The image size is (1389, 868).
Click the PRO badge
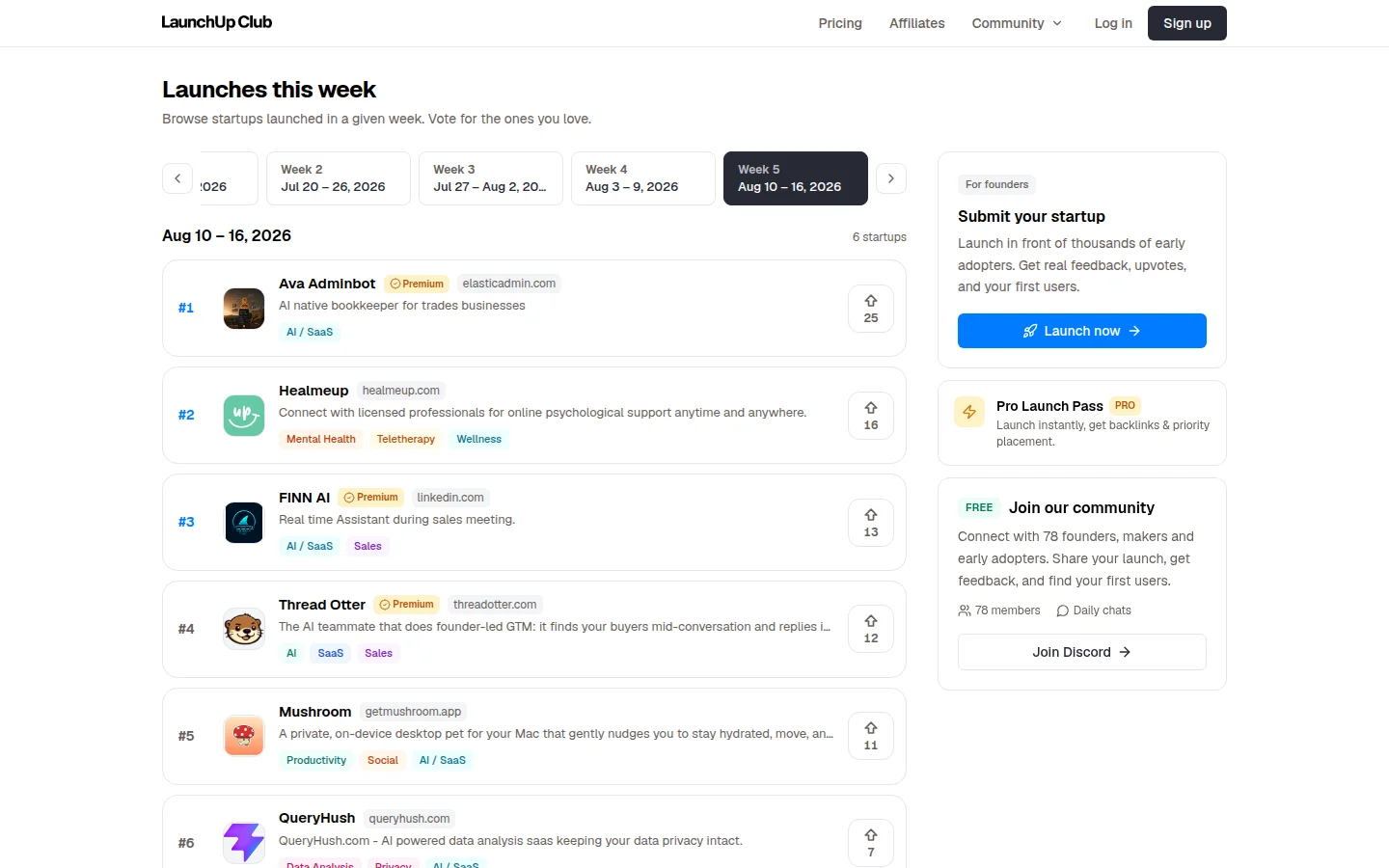[x=1125, y=406]
